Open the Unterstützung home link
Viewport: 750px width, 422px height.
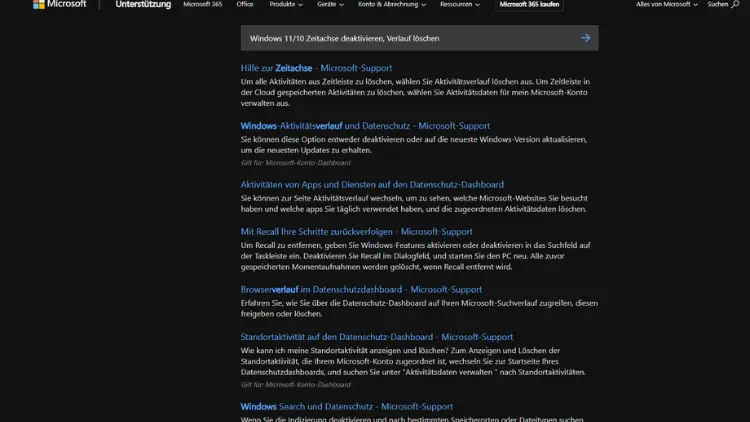coord(143,4)
